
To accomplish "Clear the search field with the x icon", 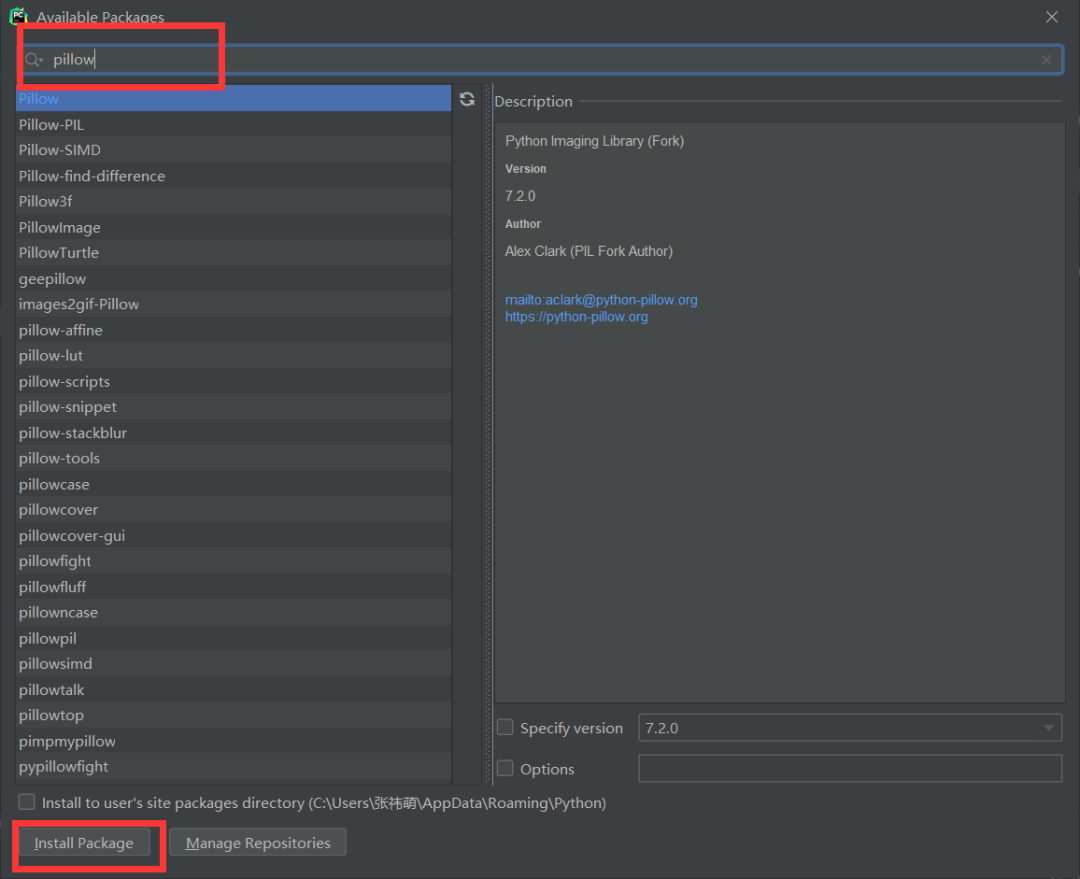I will tap(1046, 60).
